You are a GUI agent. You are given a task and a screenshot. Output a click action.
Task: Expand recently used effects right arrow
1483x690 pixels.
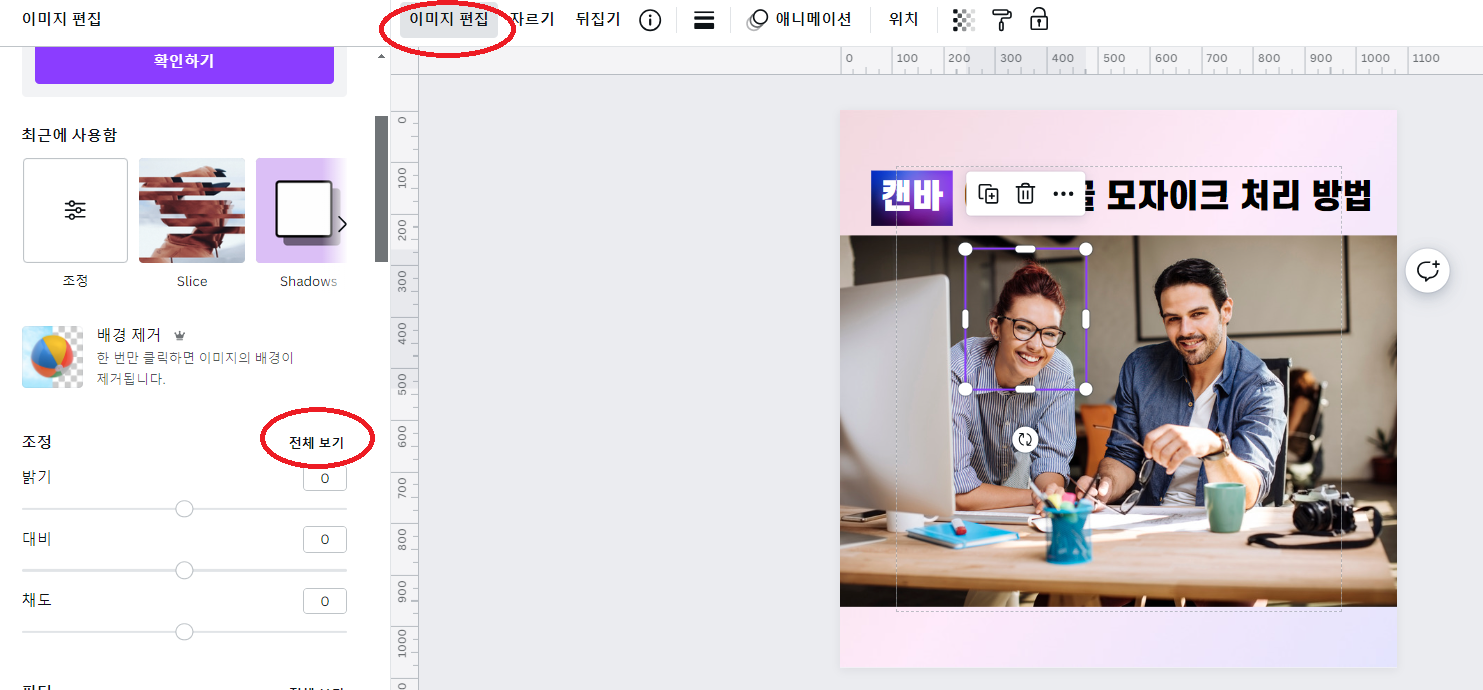click(342, 224)
